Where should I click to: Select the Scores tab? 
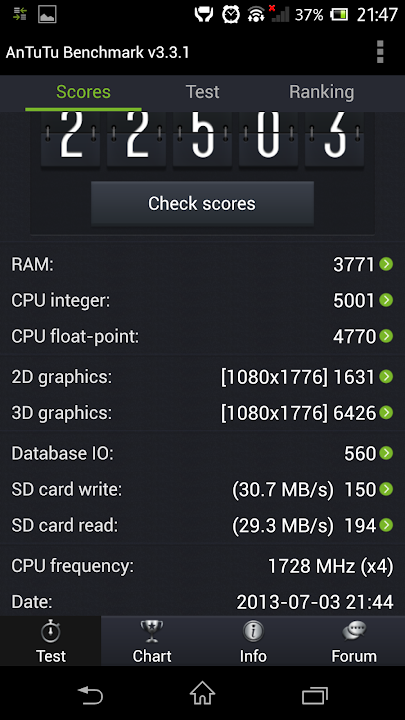pos(83,92)
